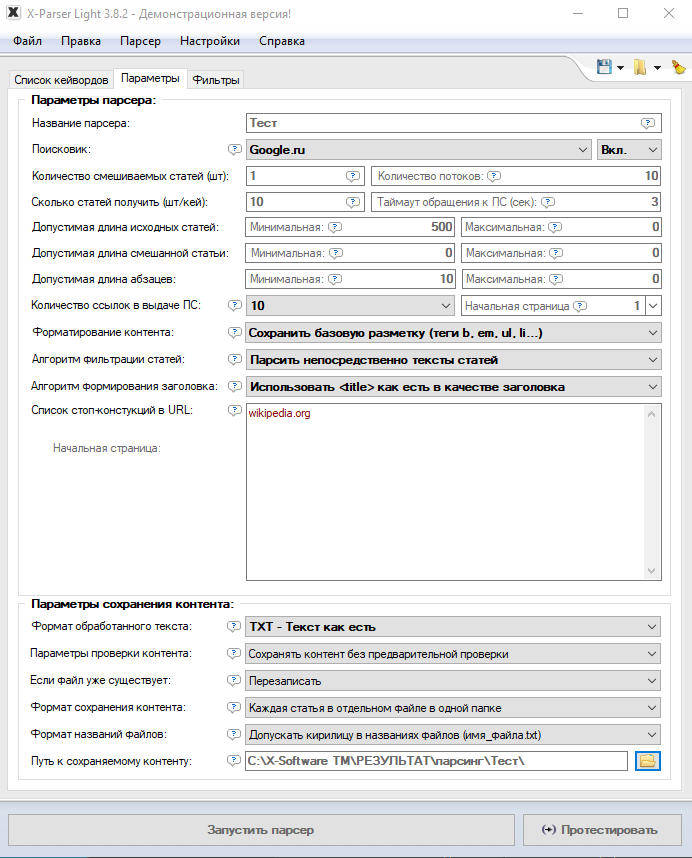Viewport: 692px width, 858px height.
Task: Help icon for Алгоритм формирования заголовка
Action: point(235,386)
